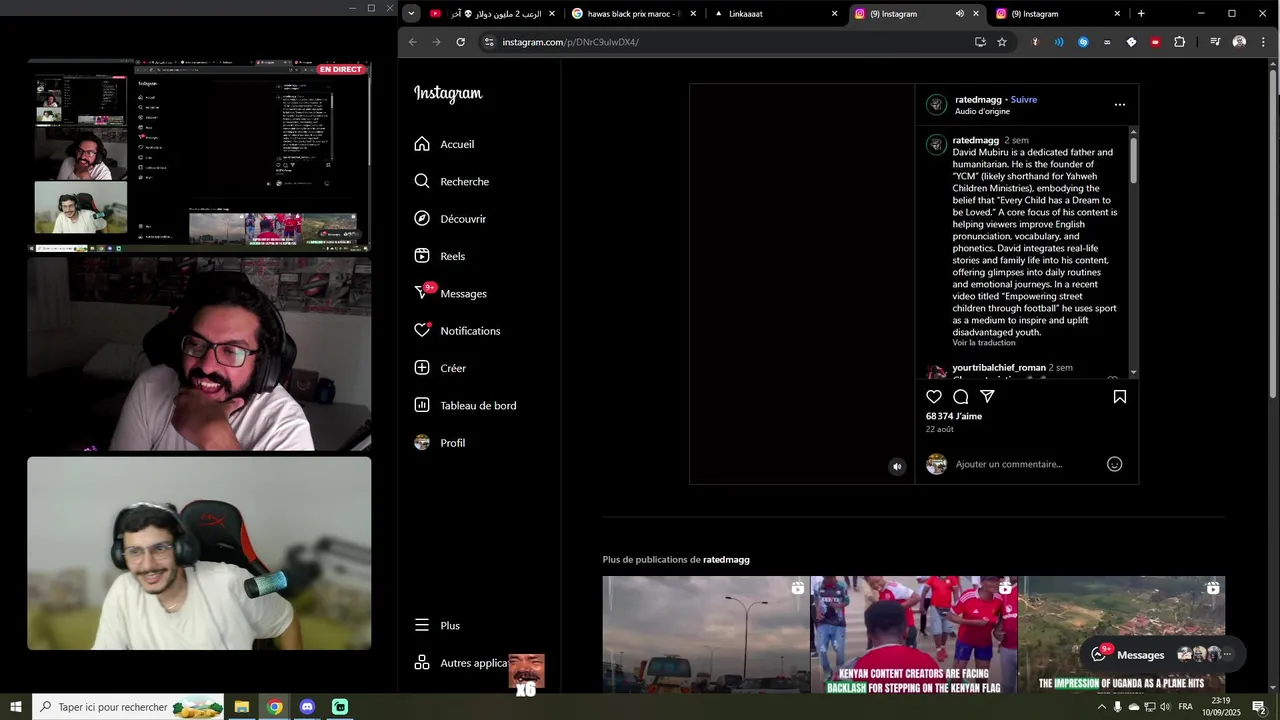Save the post with bookmark icon
This screenshot has width=1280, height=720.
pyautogui.click(x=1120, y=397)
